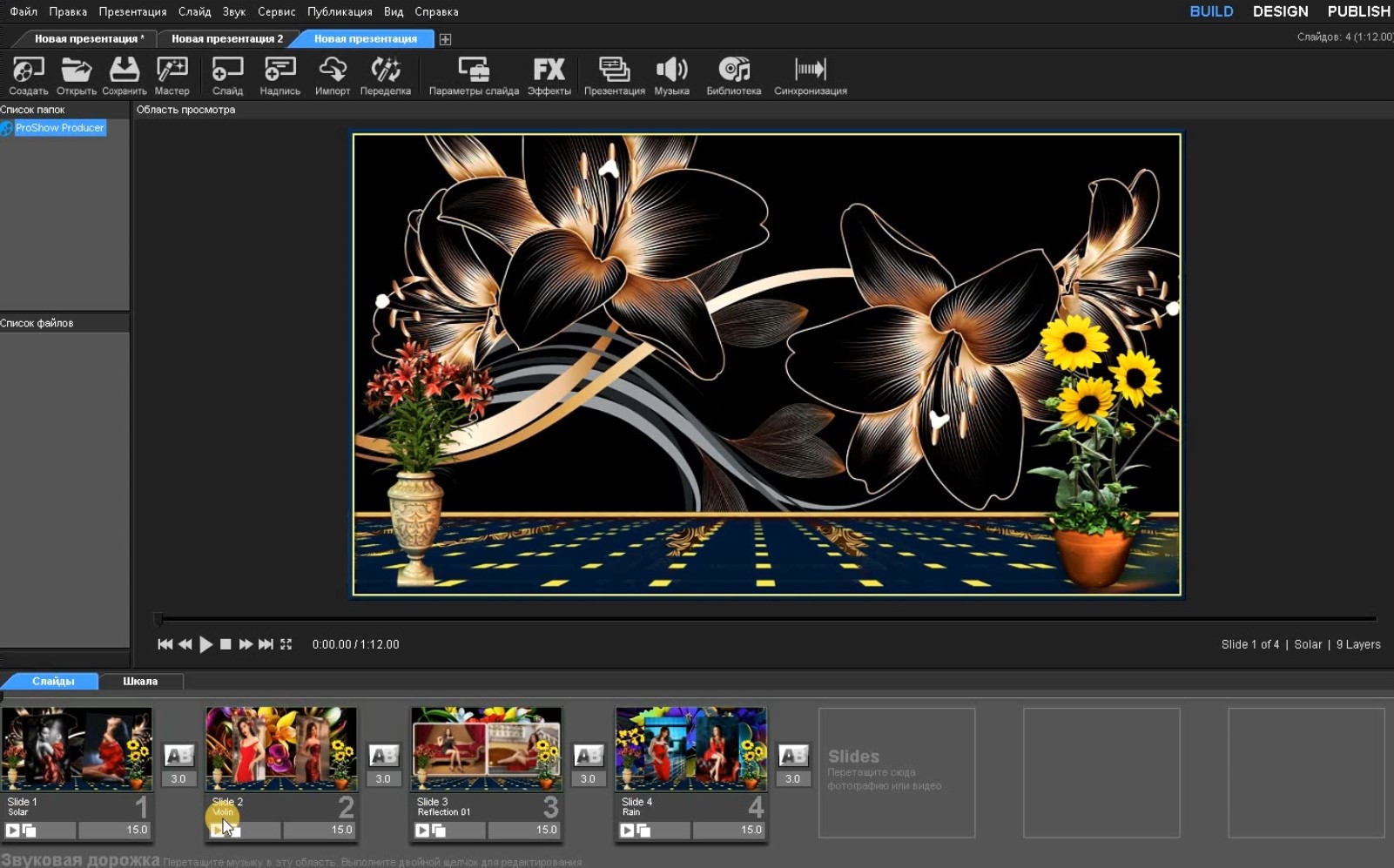Click the Синхронизация sync icon
Image resolution: width=1394 pixels, height=868 pixels.
(x=811, y=76)
